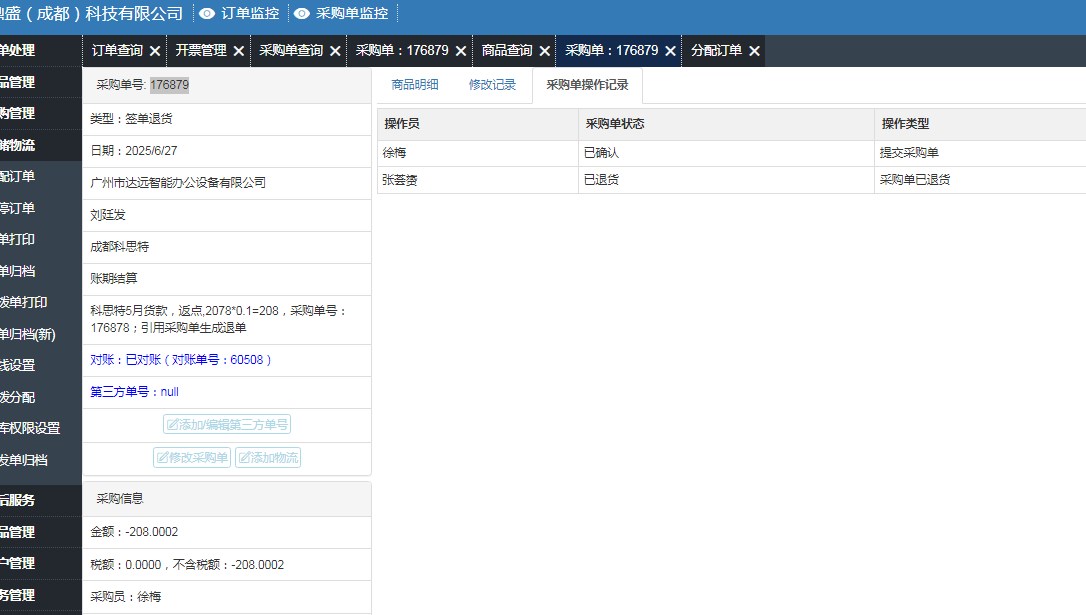Close the 分配订单 tab
This screenshot has height=615, width=1086.
point(755,51)
